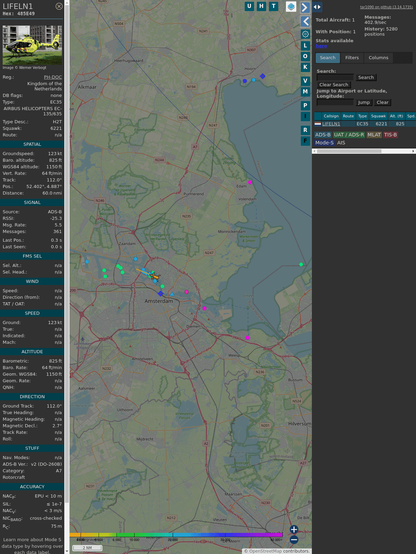Click the left chevron sidebar arrow
Screen dimensions: 416x554
(305, 21)
